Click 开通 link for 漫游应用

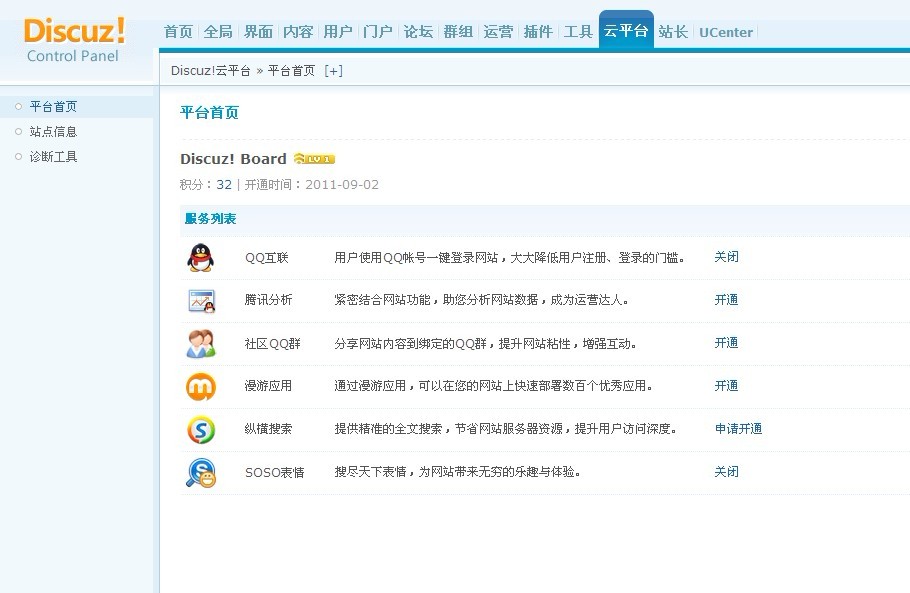tap(726, 385)
